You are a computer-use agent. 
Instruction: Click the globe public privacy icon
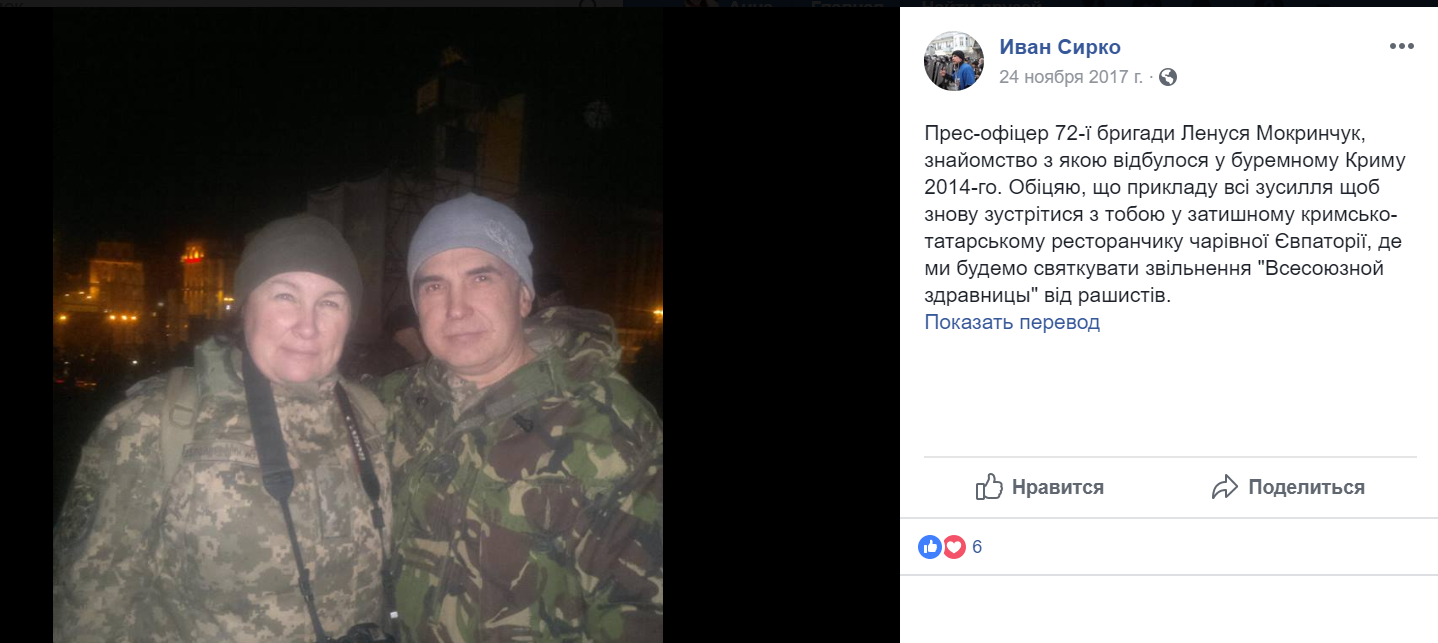(1167, 77)
